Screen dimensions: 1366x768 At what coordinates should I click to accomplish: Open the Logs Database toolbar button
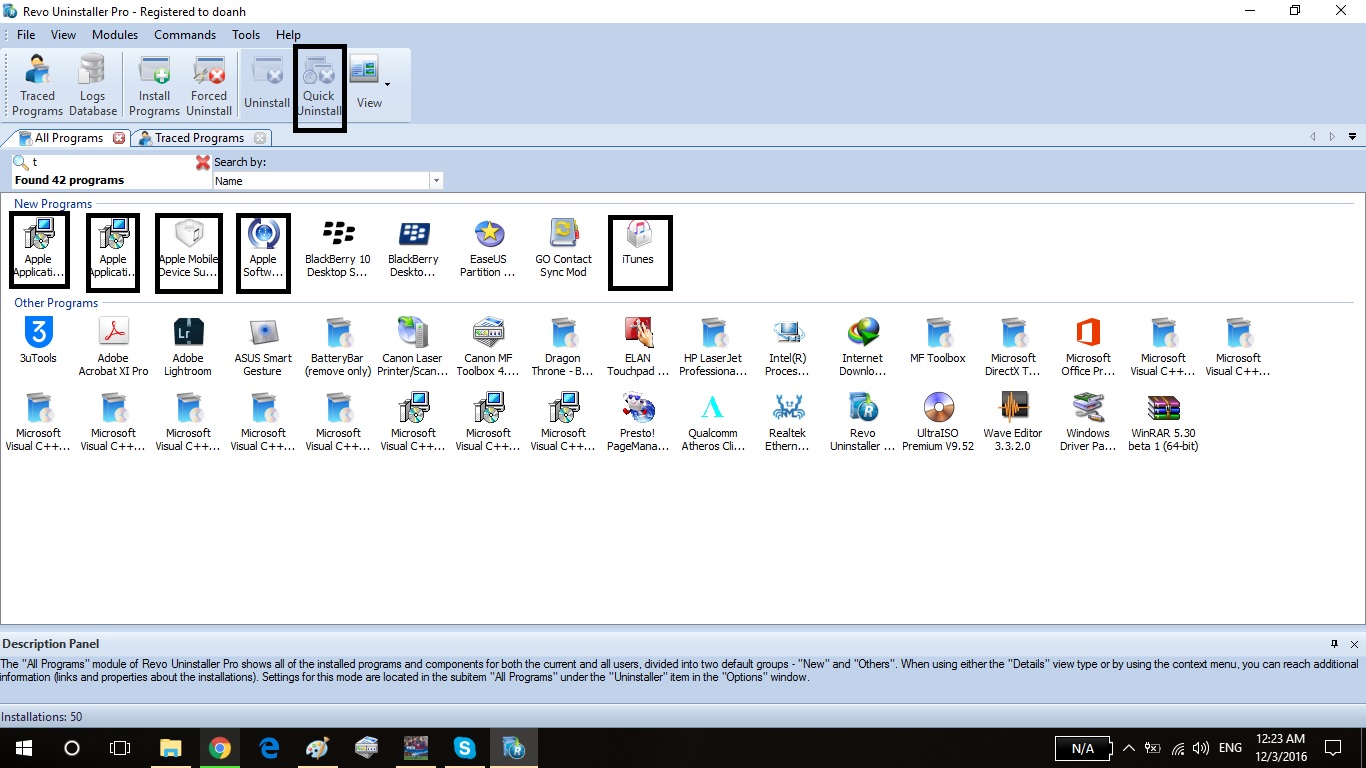(x=92, y=84)
